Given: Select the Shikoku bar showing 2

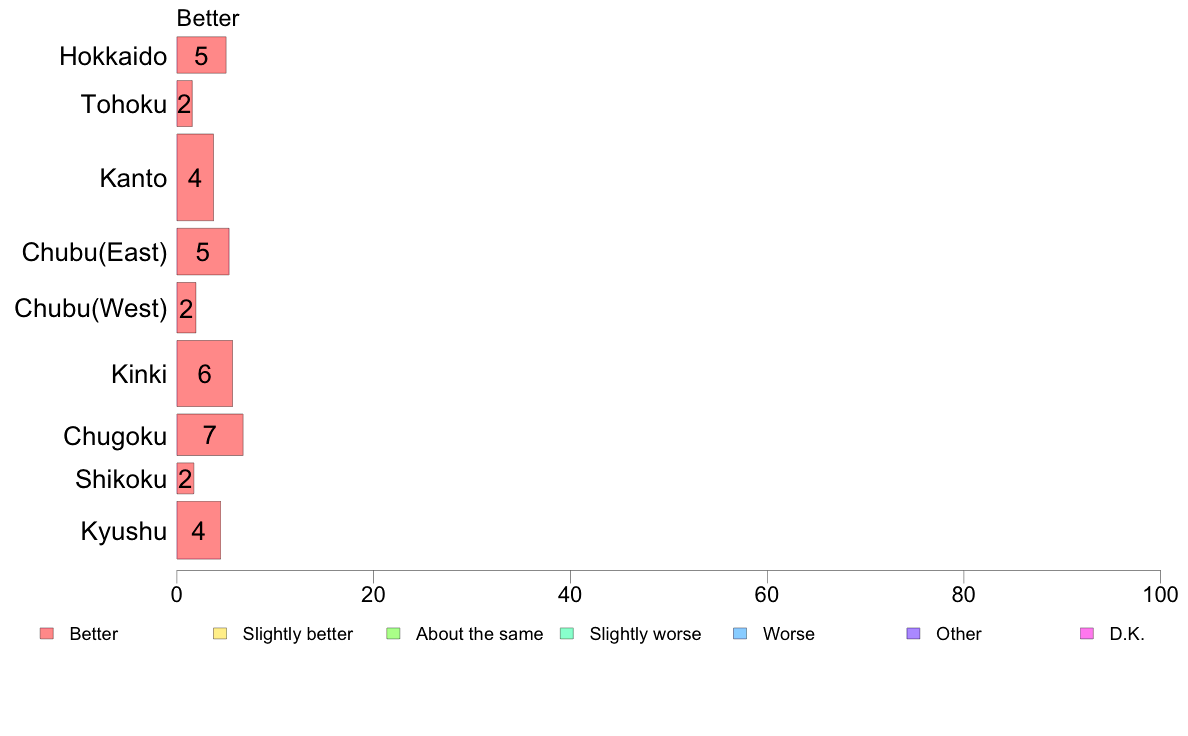Looking at the screenshot, I should coord(186,478).
